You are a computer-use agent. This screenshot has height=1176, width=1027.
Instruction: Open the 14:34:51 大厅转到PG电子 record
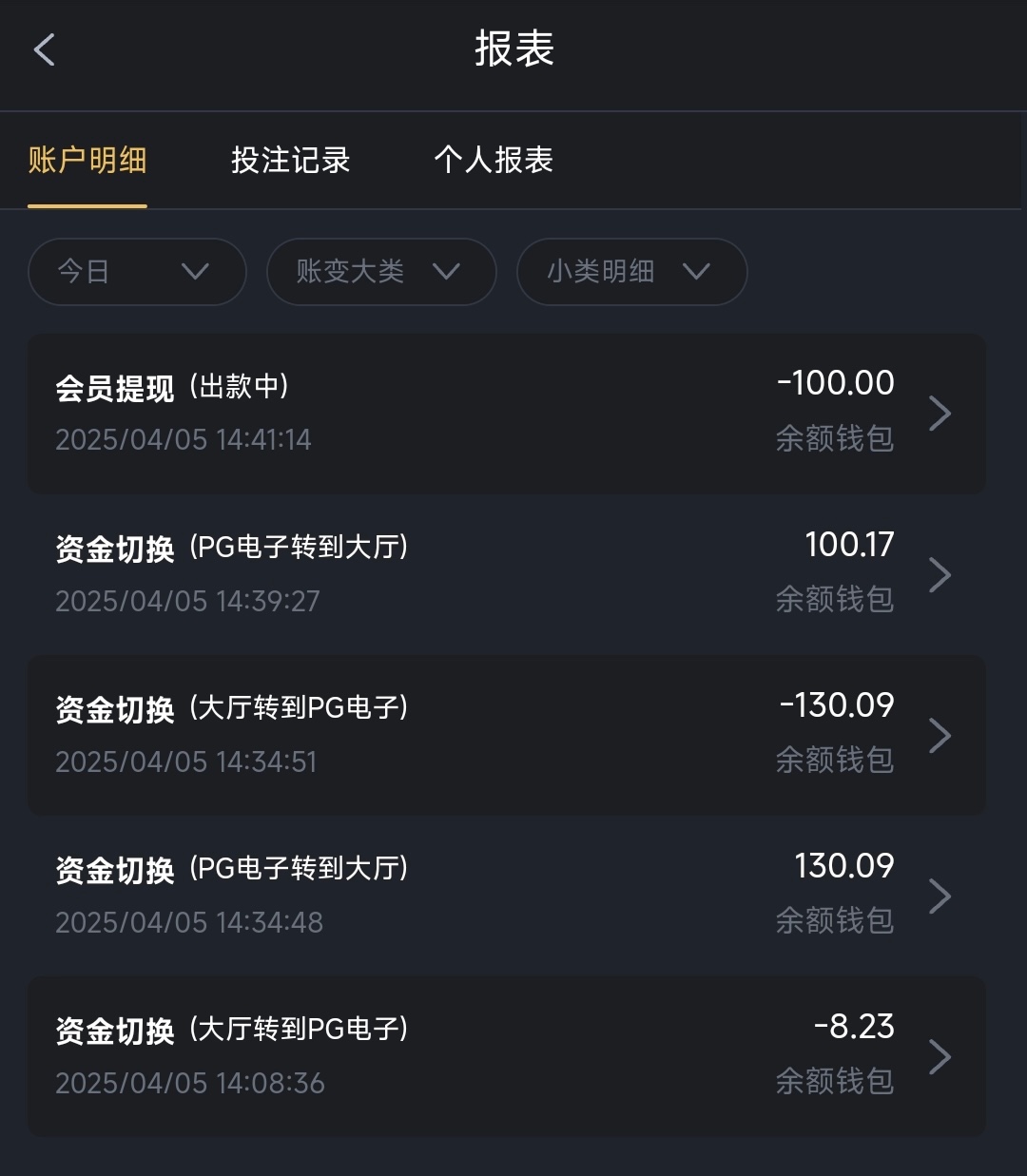click(x=232, y=708)
